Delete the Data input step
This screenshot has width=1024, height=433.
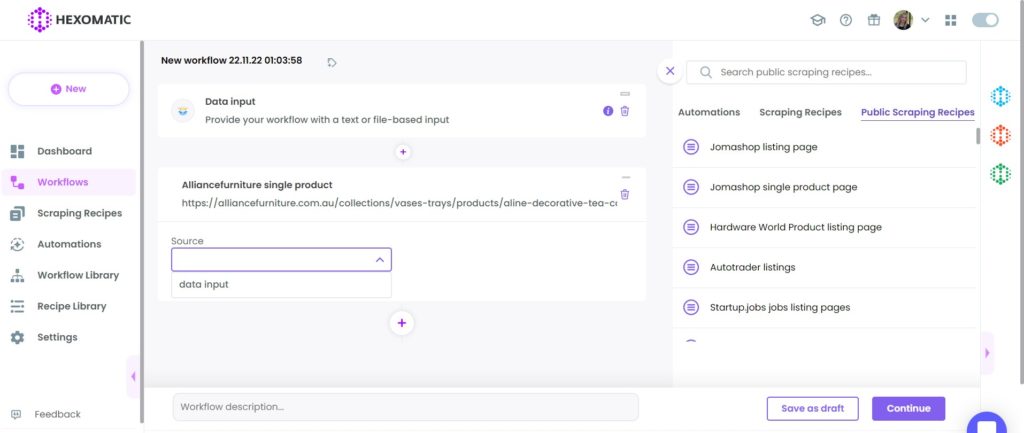(625, 111)
